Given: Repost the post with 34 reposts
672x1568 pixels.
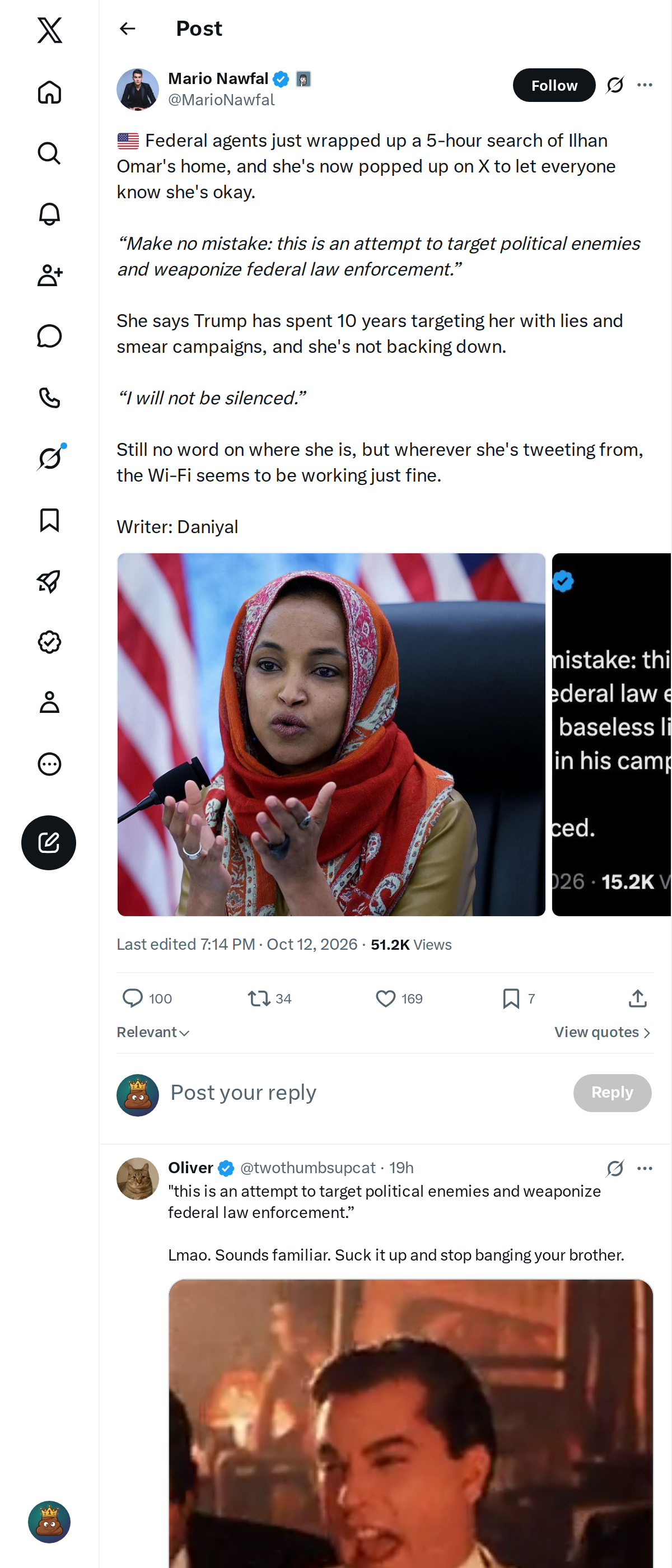Looking at the screenshot, I should (270, 998).
